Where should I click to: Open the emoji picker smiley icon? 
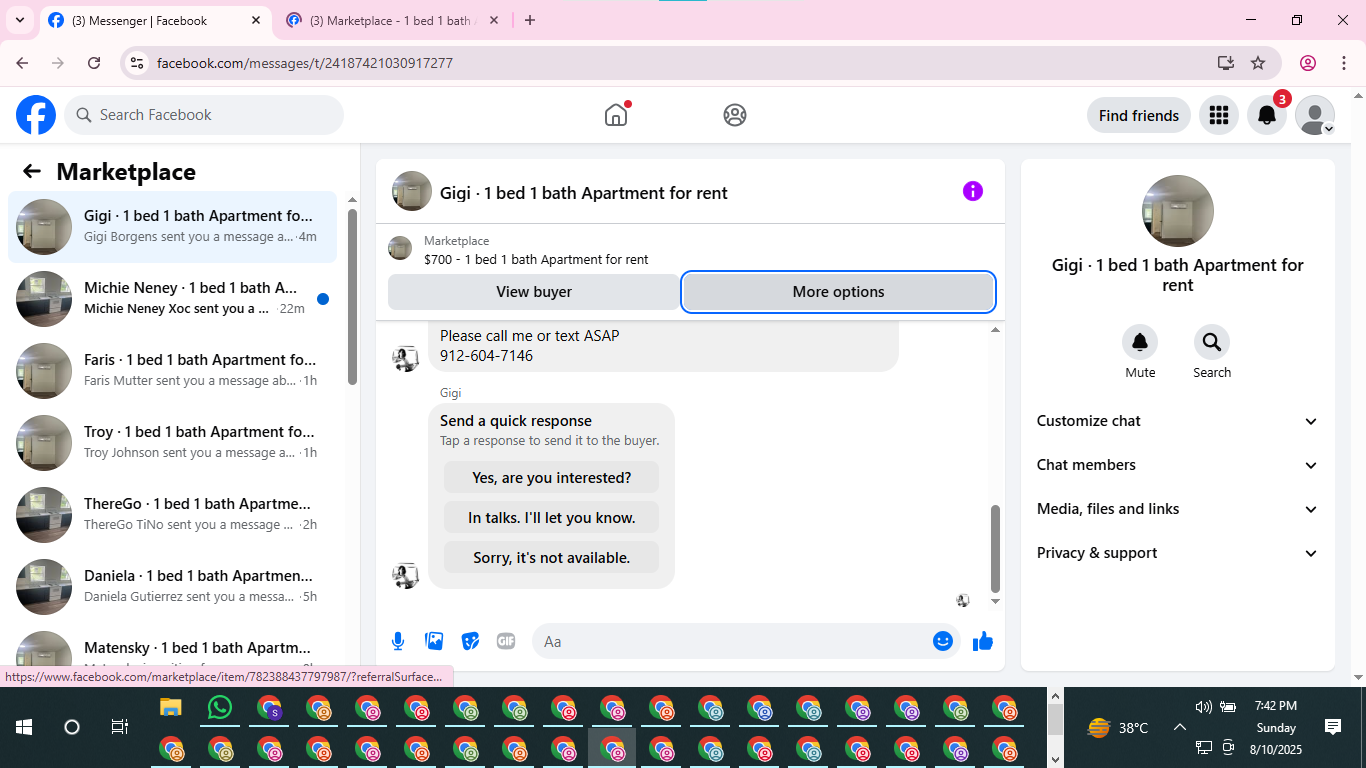[942, 641]
